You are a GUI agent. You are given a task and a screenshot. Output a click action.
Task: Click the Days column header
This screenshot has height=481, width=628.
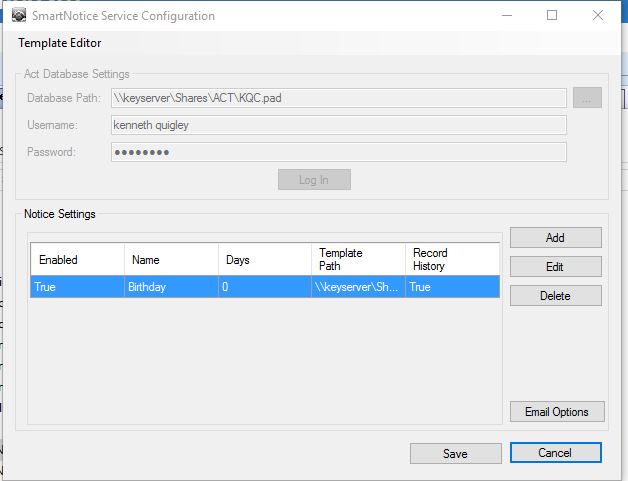pos(265,260)
